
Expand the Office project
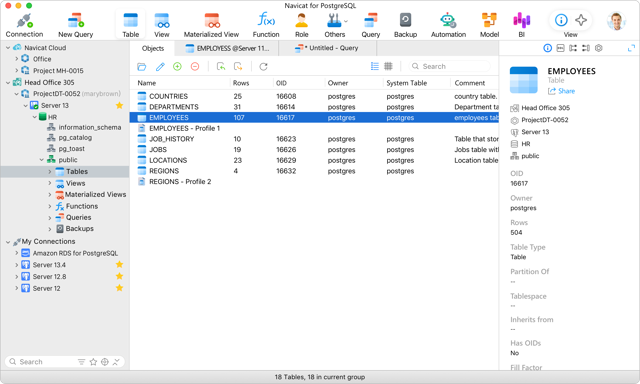(16, 59)
